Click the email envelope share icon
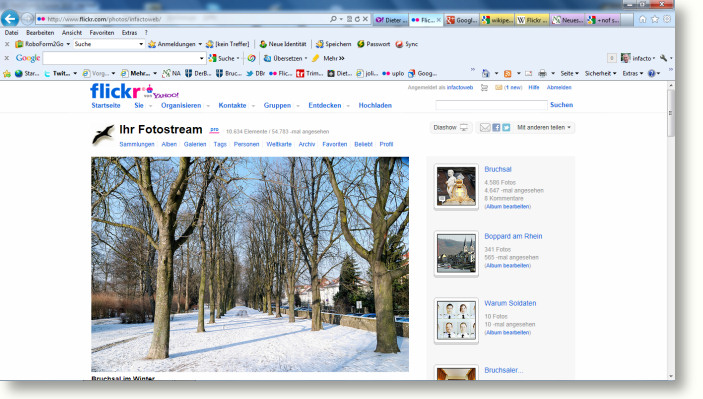The image size is (703, 399). [485, 128]
